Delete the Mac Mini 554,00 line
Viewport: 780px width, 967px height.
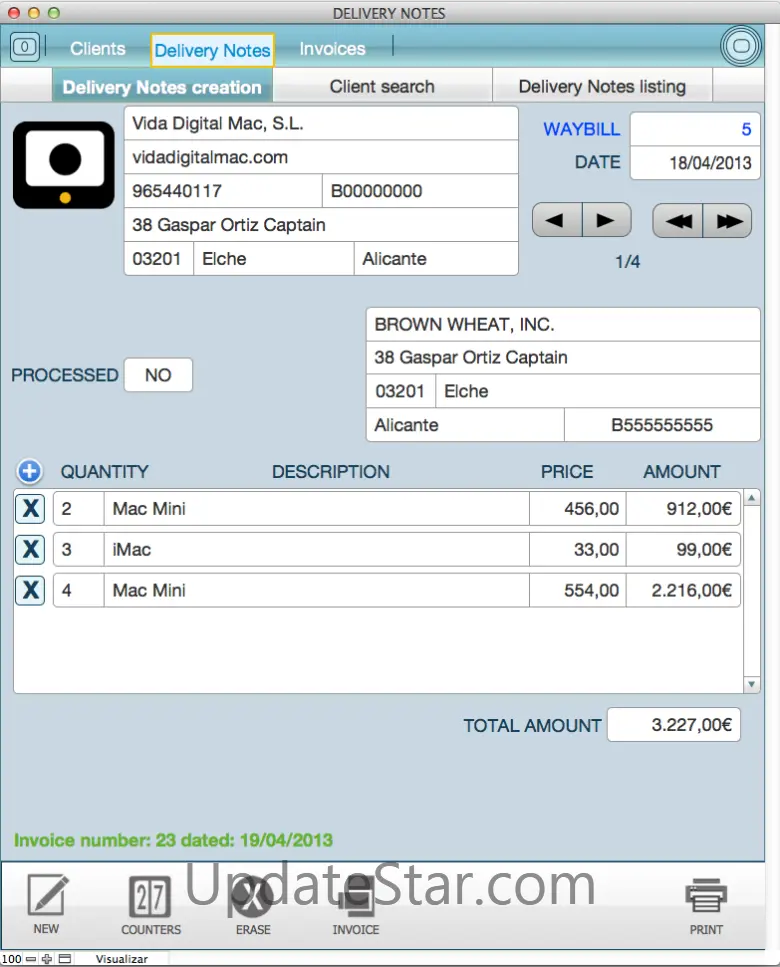[30, 590]
